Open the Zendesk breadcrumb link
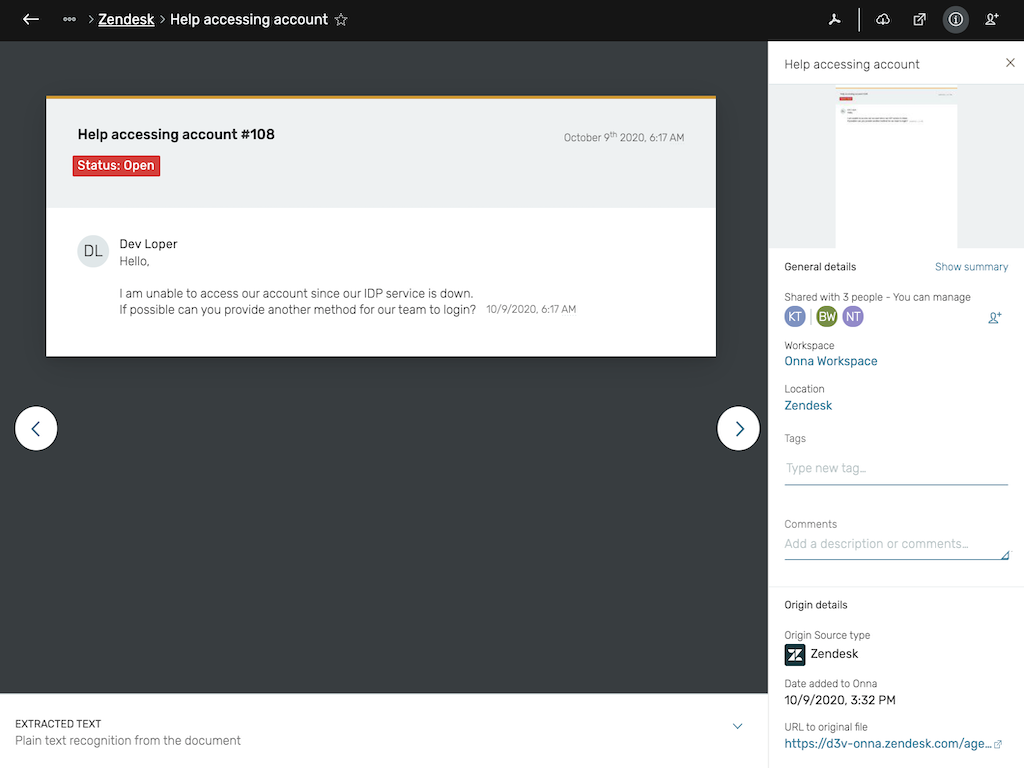This screenshot has height=768, width=1024. pyautogui.click(x=126, y=19)
